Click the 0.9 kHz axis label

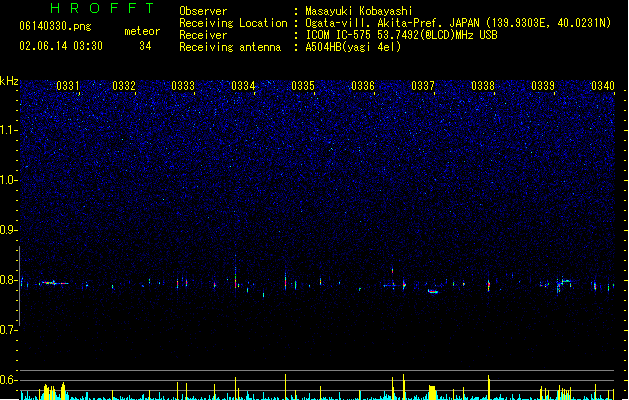pyautogui.click(x=8, y=230)
